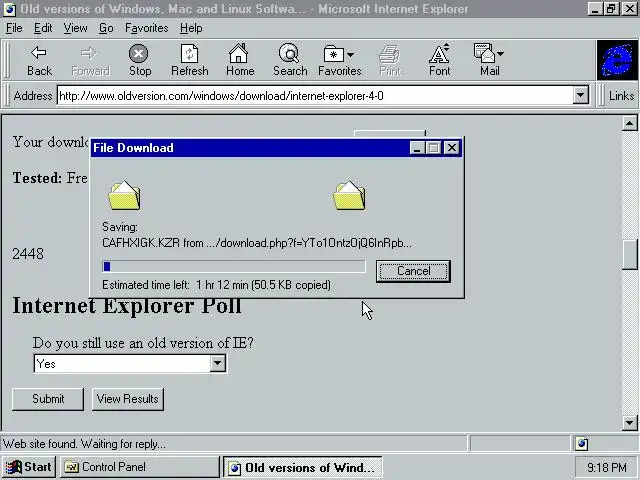Open the Help menu

click(191, 28)
